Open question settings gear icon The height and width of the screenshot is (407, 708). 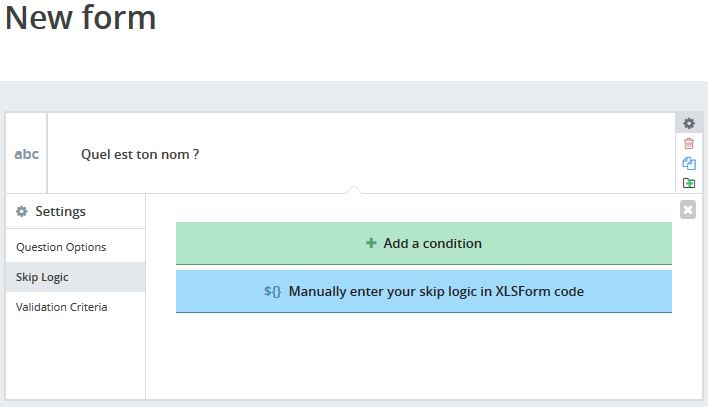coord(689,123)
